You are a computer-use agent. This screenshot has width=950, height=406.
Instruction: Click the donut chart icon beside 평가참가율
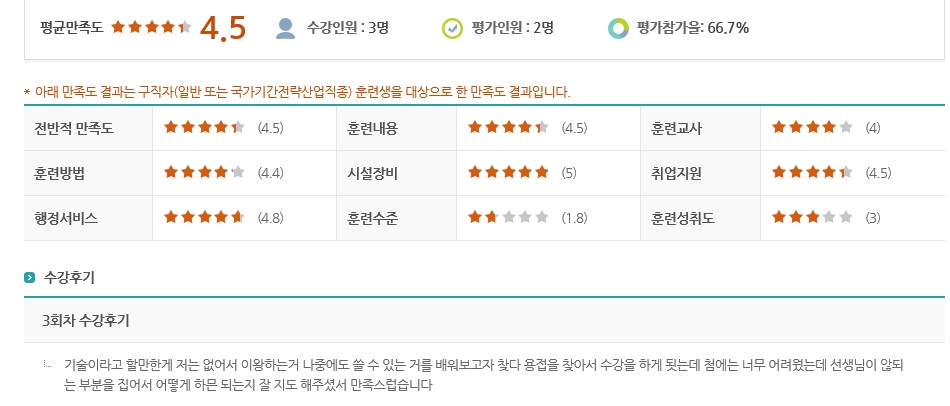coord(618,28)
